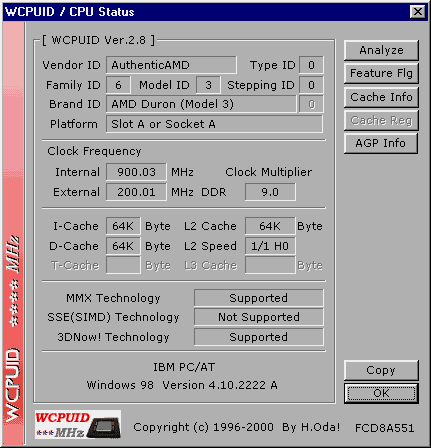The height and width of the screenshot is (448, 431).
Task: Click the Family ID value 6 field
Action: point(118,85)
